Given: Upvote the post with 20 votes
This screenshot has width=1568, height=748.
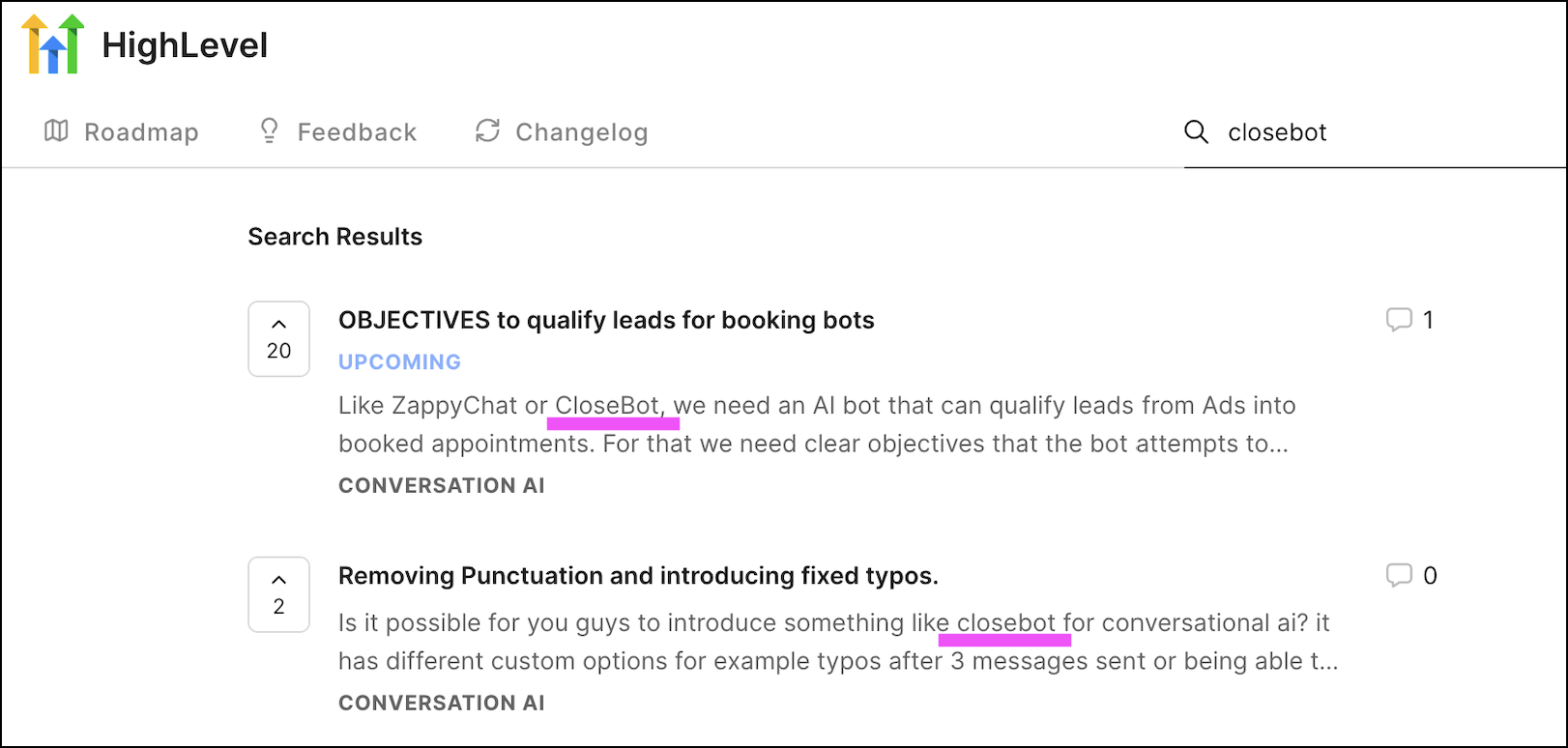Looking at the screenshot, I should coord(278,338).
